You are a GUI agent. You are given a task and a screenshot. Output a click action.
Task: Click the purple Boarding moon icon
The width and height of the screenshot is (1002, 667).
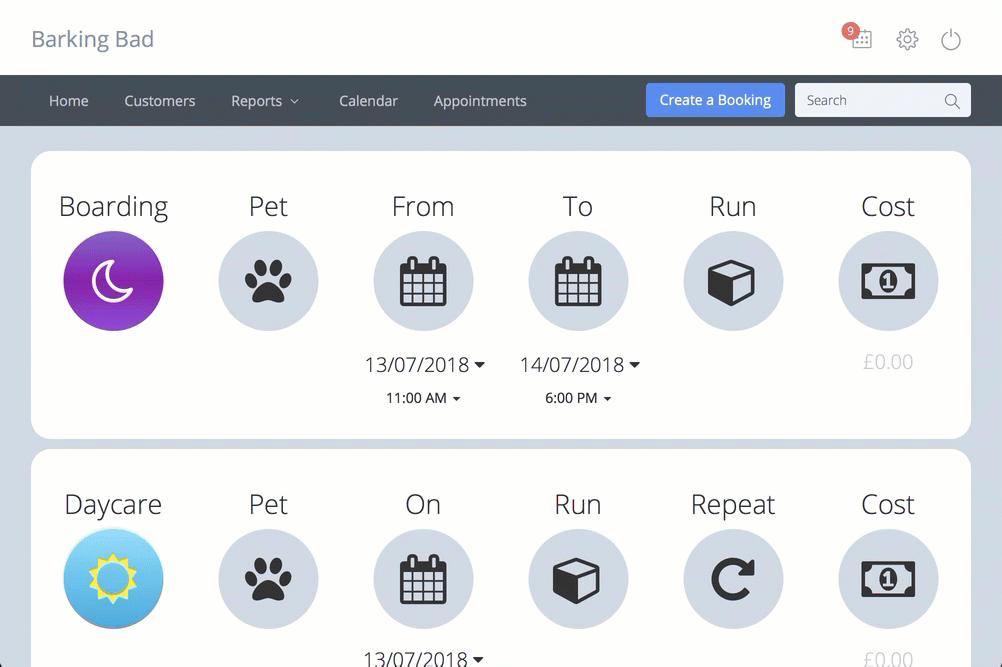(x=113, y=281)
